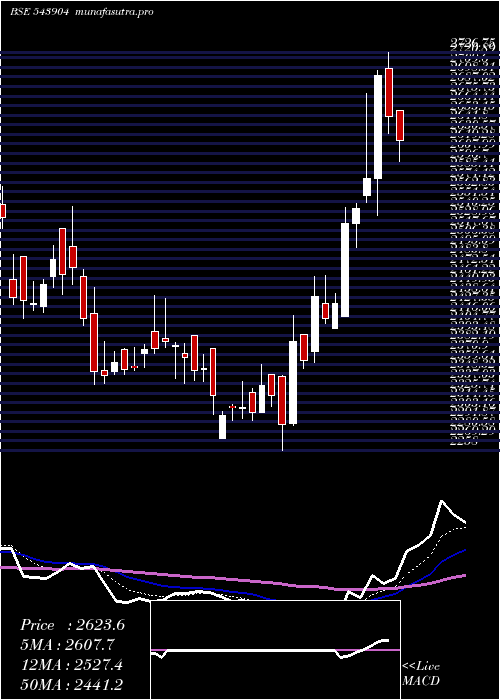Select the 5MA : 2607.7 value

tap(67, 645)
